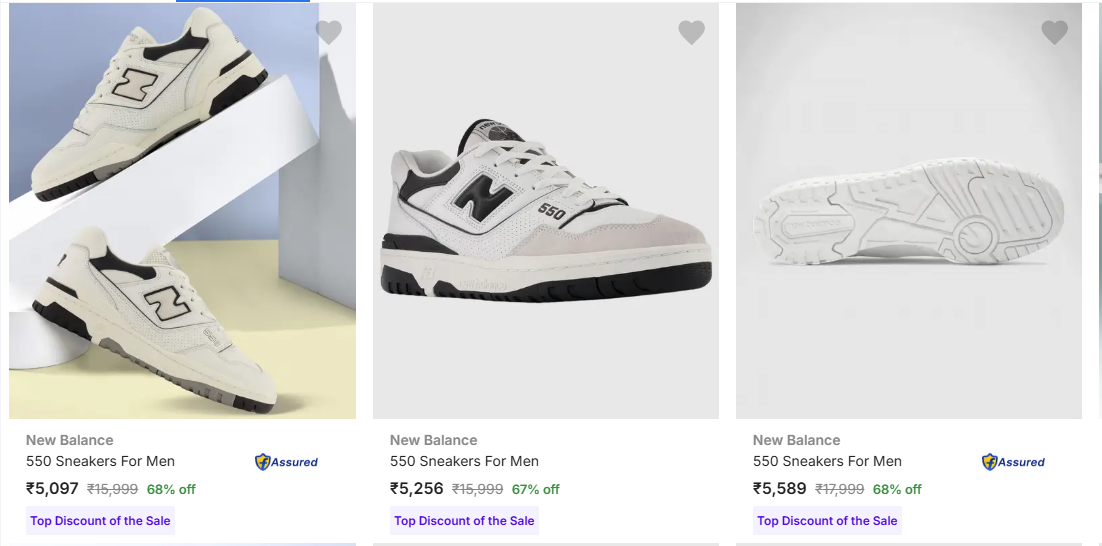Open 550 Sneakers For Men priced ₹5,097

coord(100,461)
